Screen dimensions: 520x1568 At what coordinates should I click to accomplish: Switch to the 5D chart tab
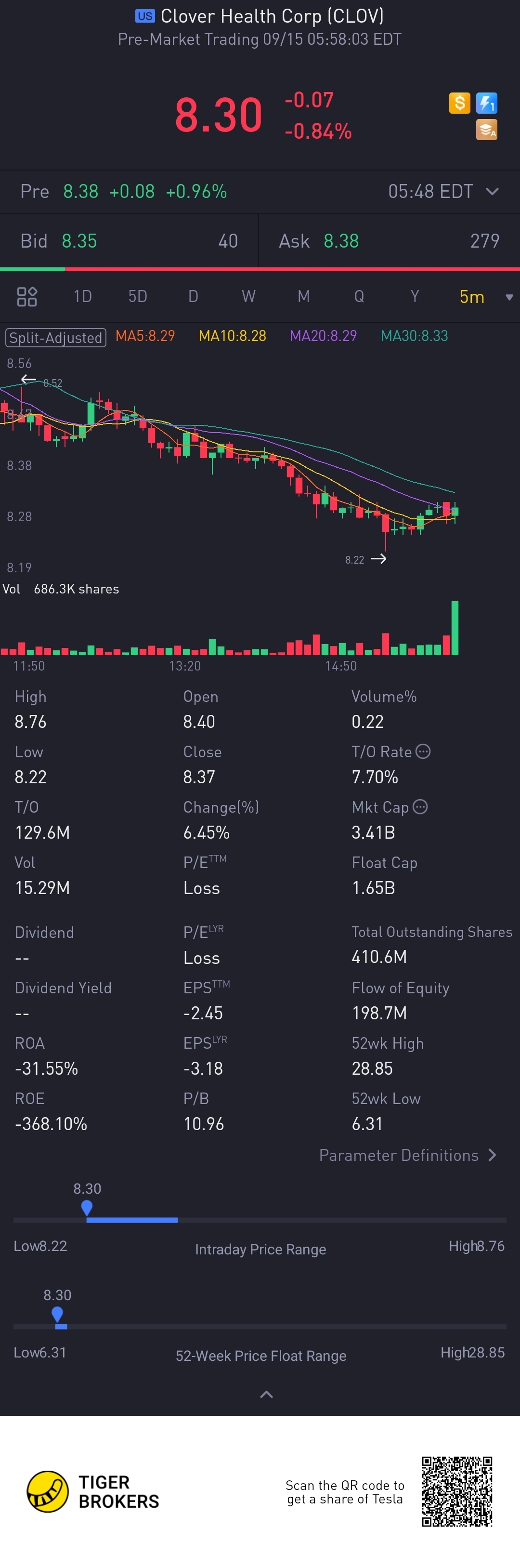pyautogui.click(x=138, y=296)
